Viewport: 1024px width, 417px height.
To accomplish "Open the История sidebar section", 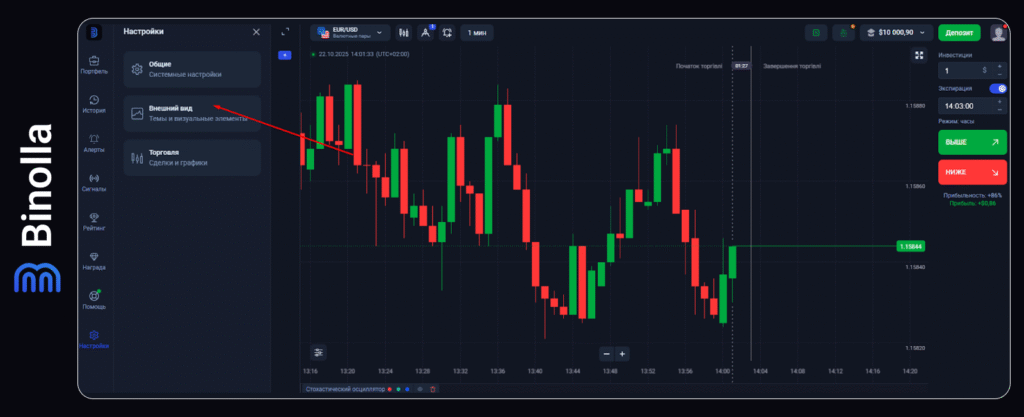I will [93, 103].
